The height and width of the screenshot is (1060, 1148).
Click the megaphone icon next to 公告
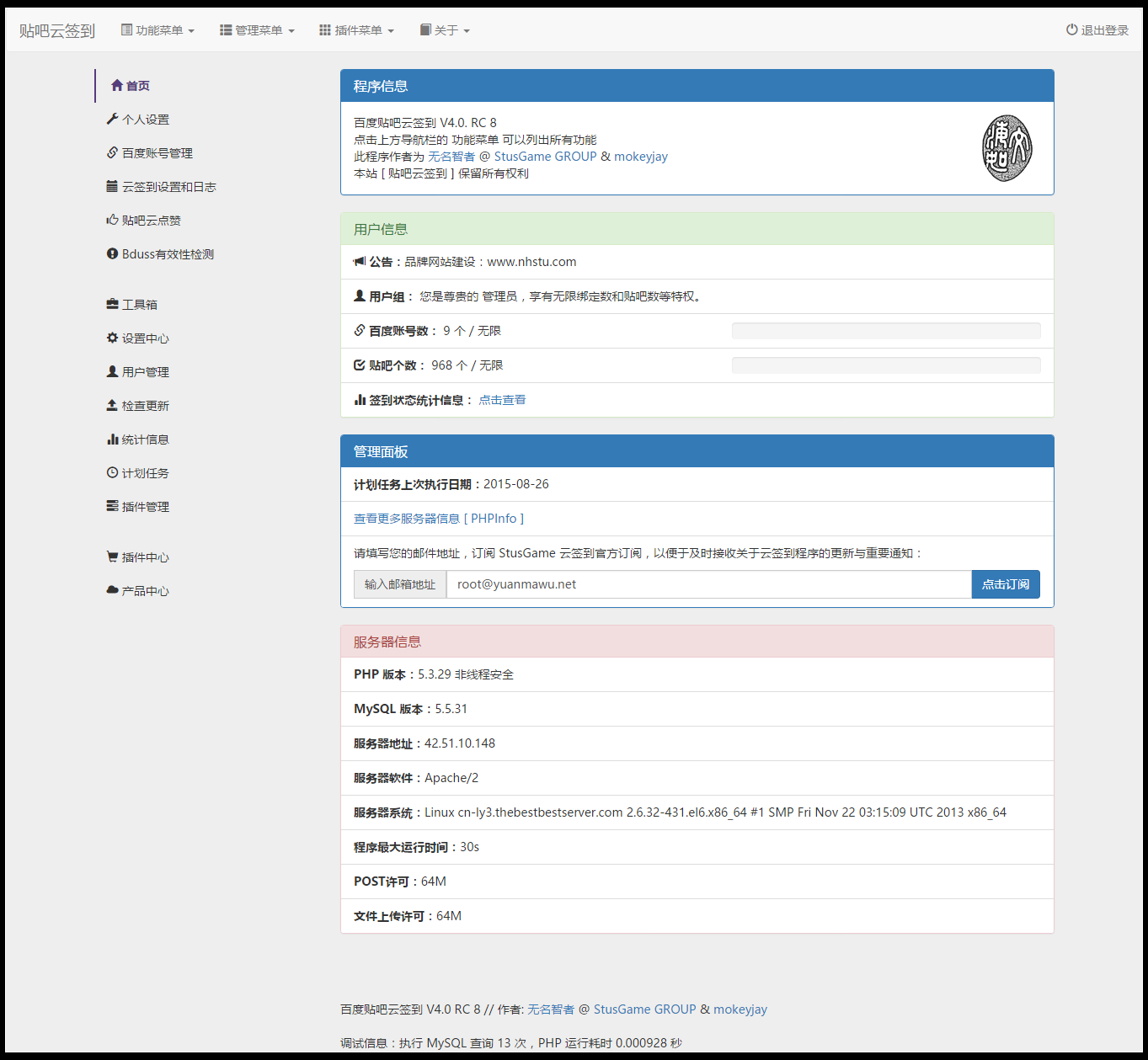[x=360, y=262]
